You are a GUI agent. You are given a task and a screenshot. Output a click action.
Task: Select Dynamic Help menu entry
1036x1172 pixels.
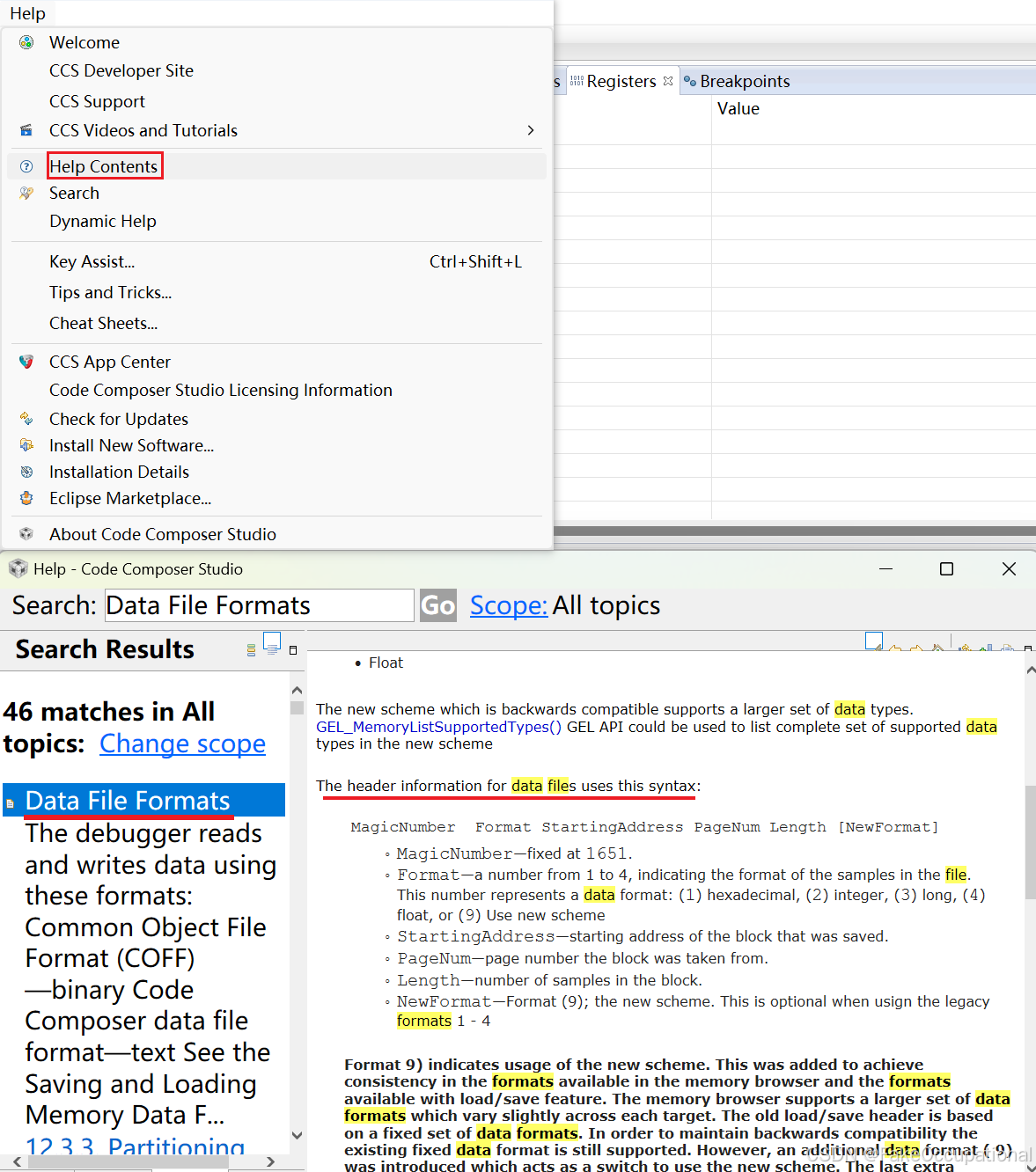tap(103, 221)
